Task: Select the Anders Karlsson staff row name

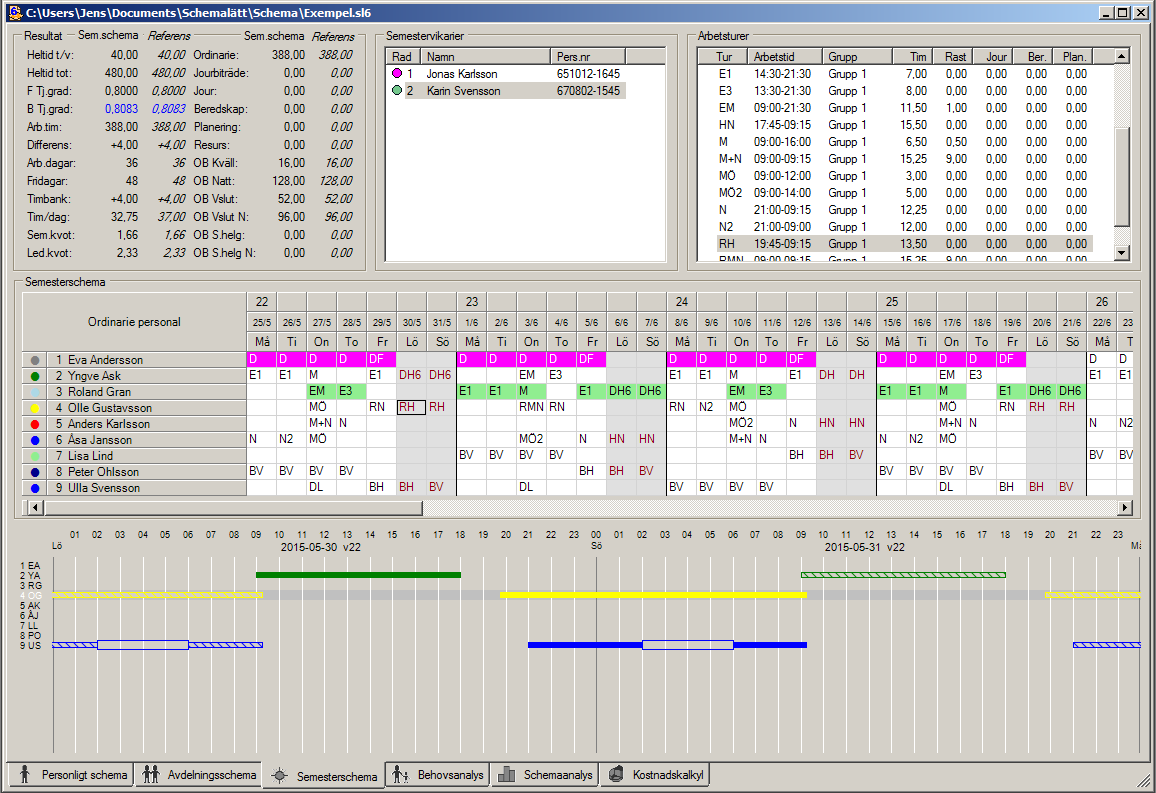Action: coord(108,425)
